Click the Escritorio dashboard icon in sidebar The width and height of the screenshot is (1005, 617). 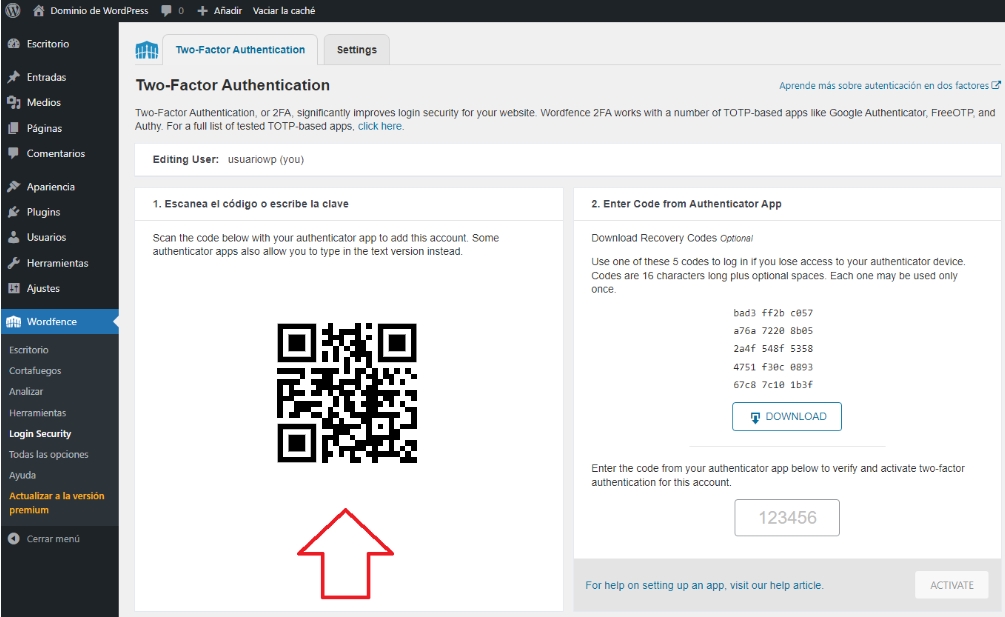point(13,44)
